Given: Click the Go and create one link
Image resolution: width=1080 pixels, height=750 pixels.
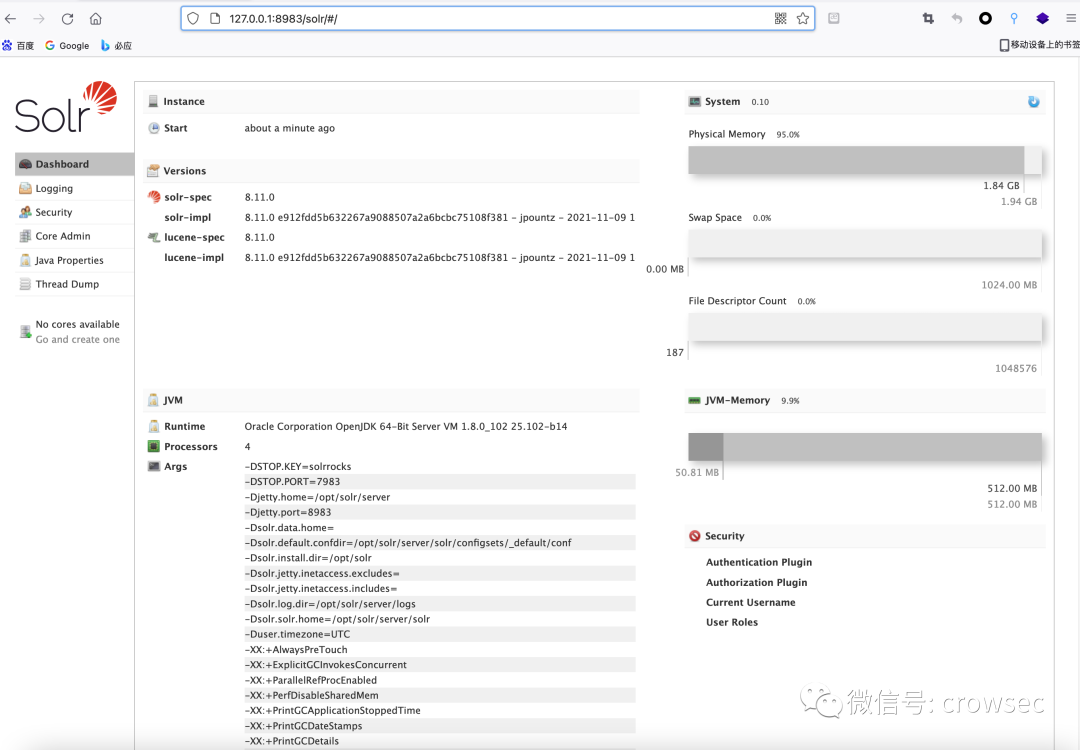Looking at the screenshot, I should pyautogui.click(x=77, y=339).
